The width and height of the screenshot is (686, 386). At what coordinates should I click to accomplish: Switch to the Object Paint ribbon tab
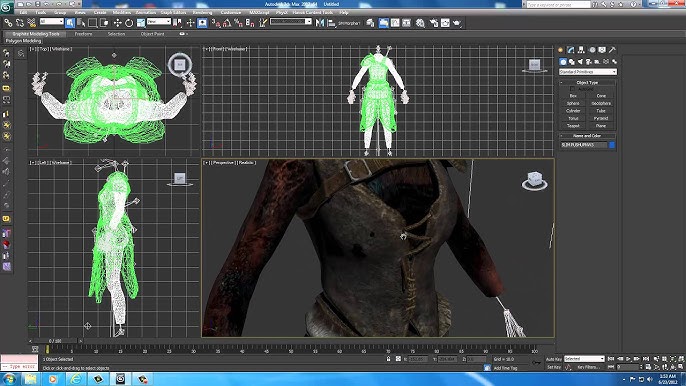tap(152, 34)
